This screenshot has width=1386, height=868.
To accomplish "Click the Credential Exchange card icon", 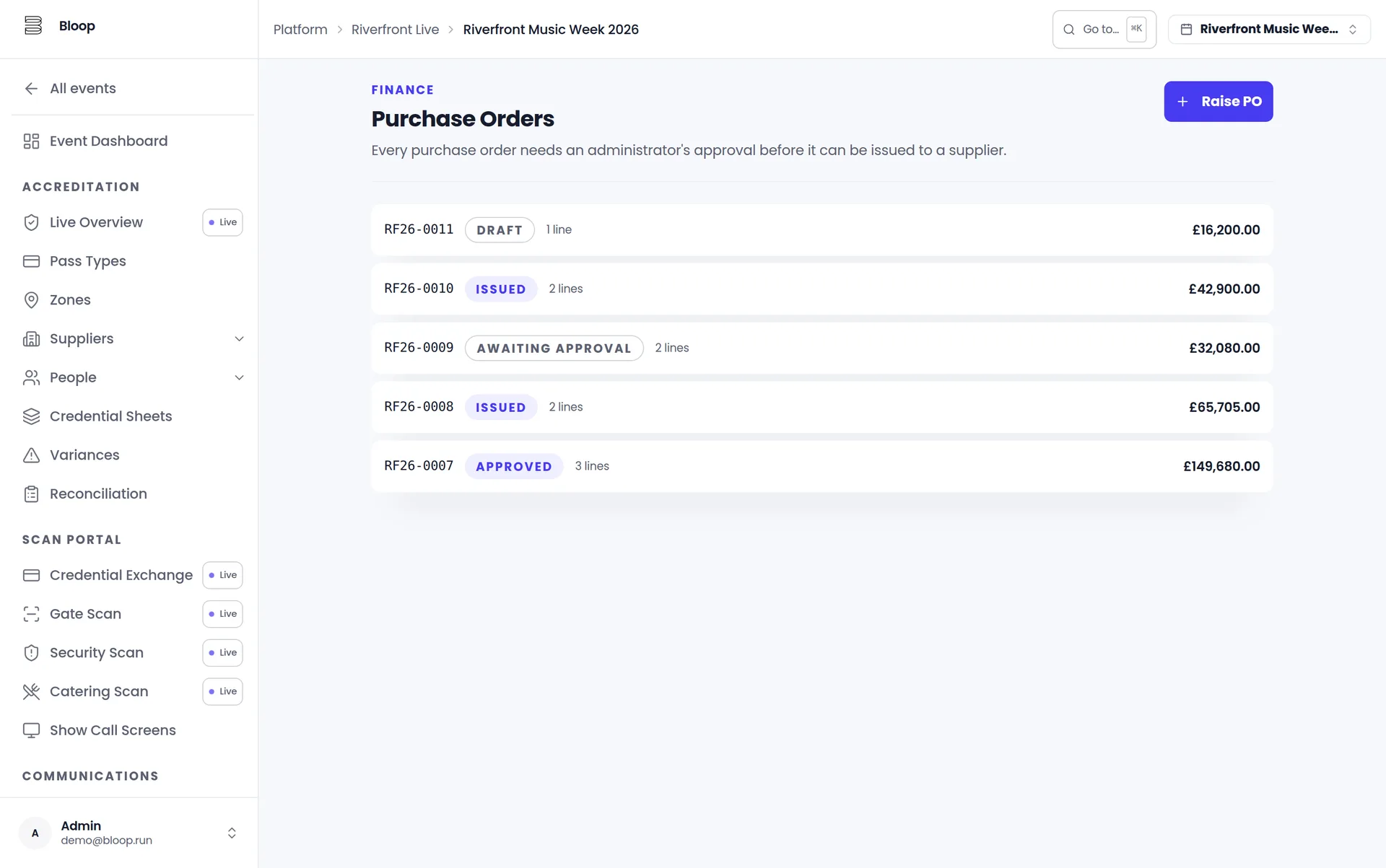I will (x=31, y=575).
